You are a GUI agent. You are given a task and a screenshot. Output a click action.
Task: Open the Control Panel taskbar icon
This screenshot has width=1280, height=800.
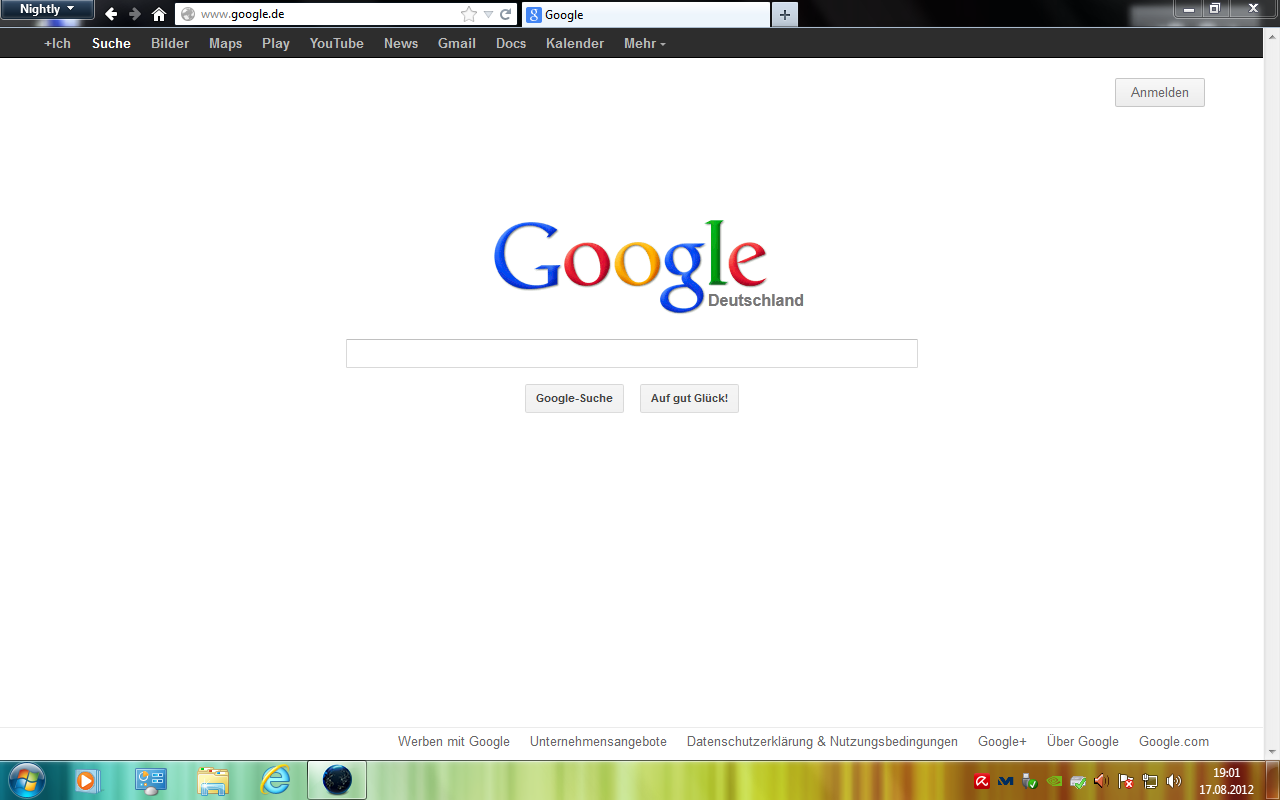coord(151,780)
